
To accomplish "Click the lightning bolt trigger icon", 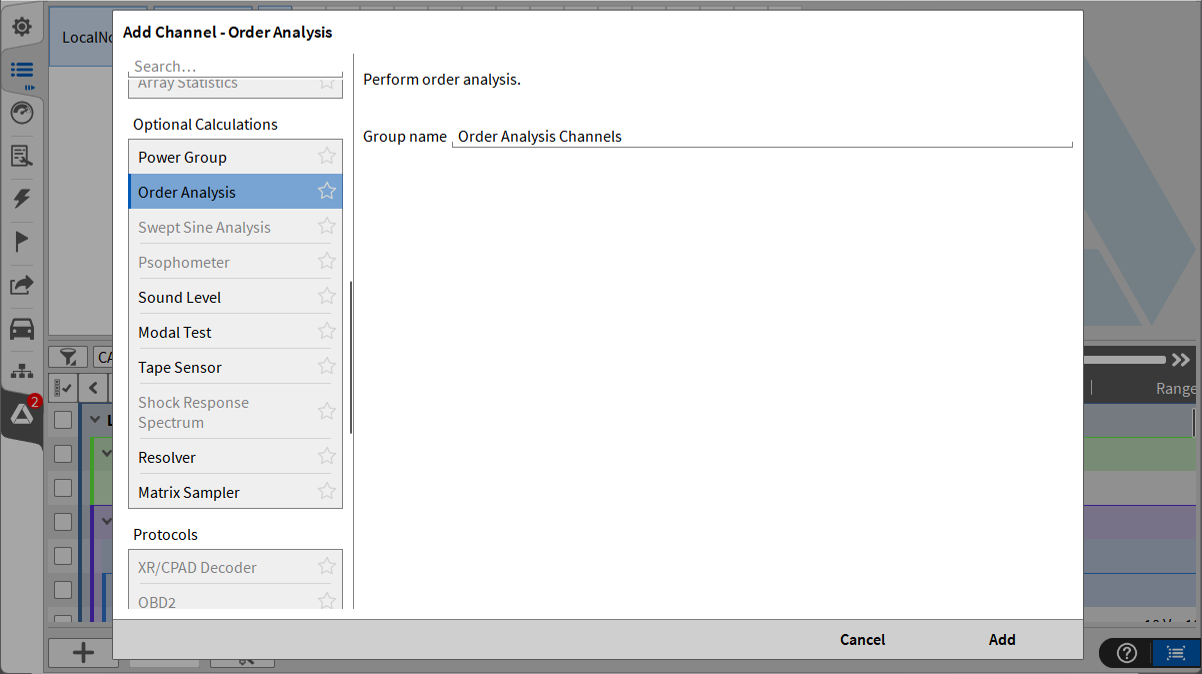I will tap(21, 198).
